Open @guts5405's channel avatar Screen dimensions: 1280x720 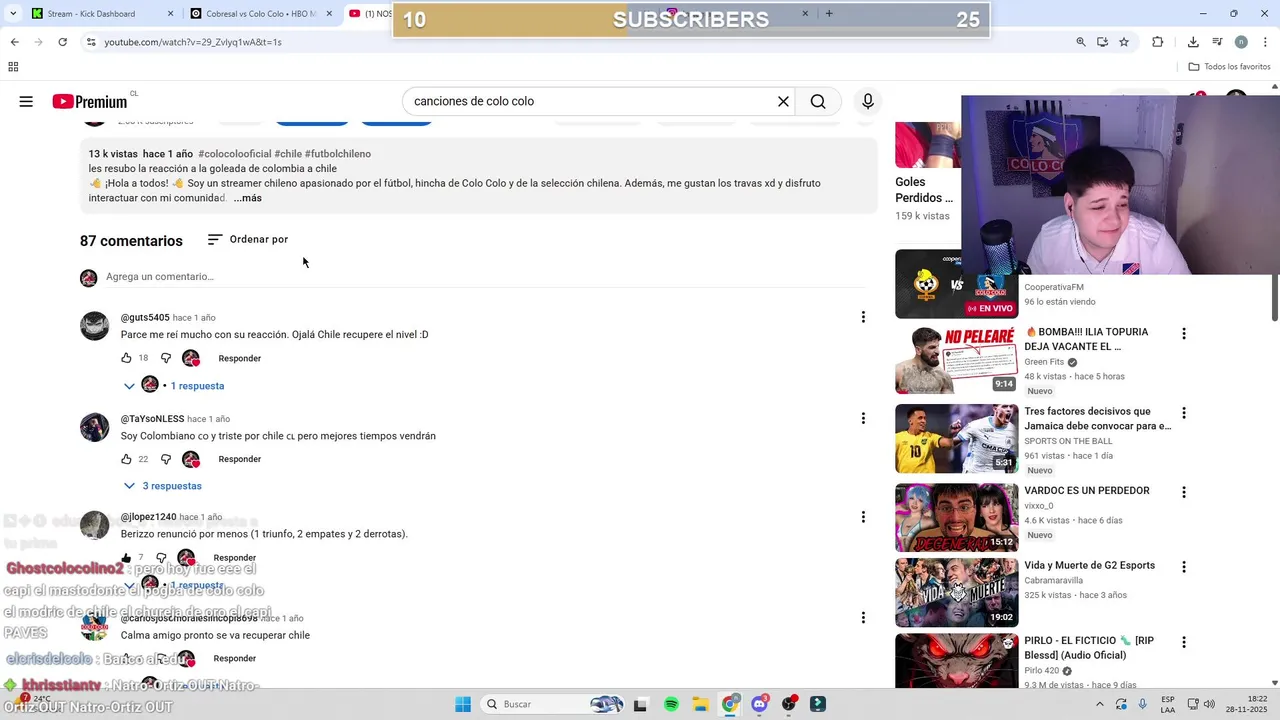coord(94,326)
